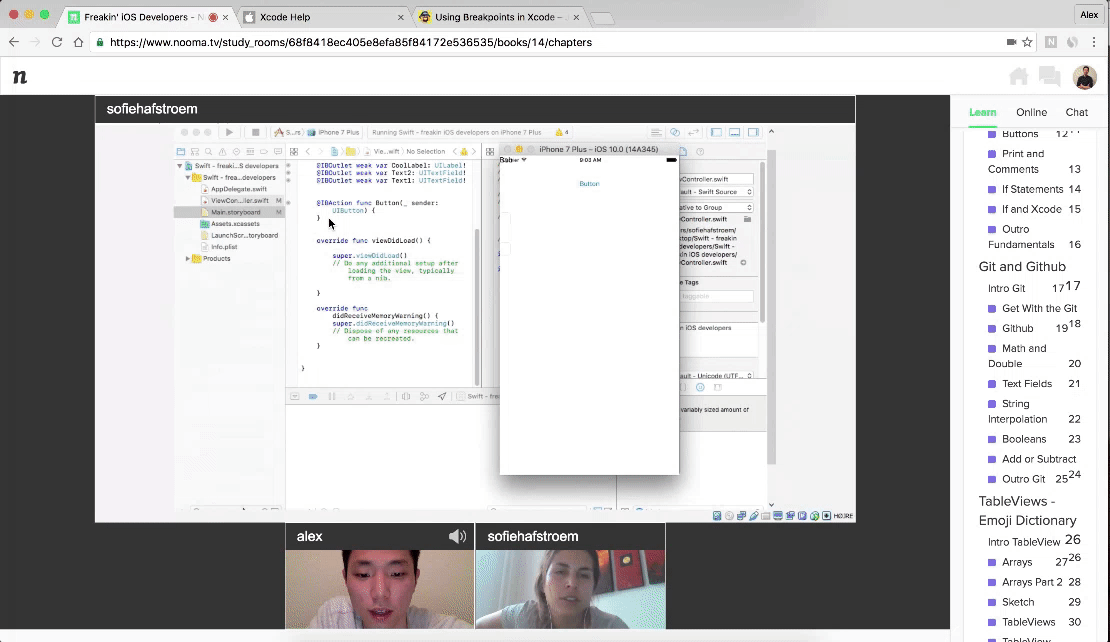Click the Xcode Run play button
The height and width of the screenshot is (642, 1110).
pos(229,132)
